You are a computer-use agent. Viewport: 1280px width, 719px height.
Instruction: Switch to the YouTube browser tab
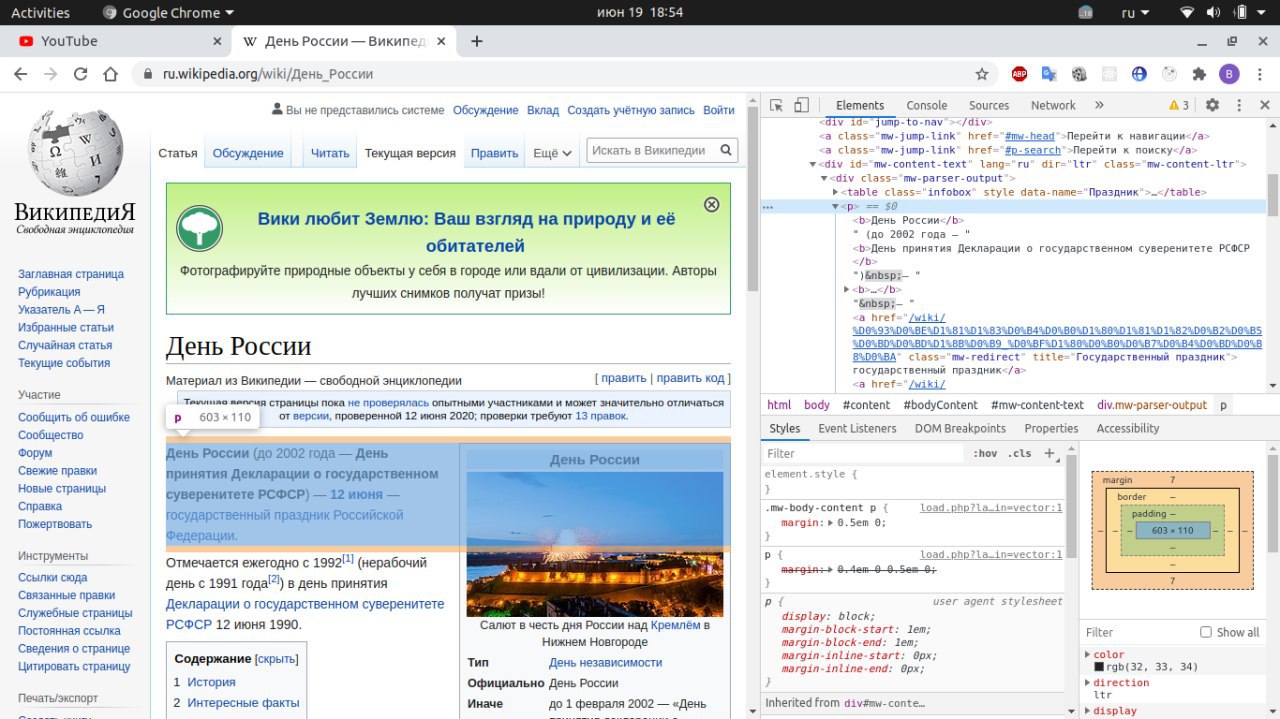(120, 41)
